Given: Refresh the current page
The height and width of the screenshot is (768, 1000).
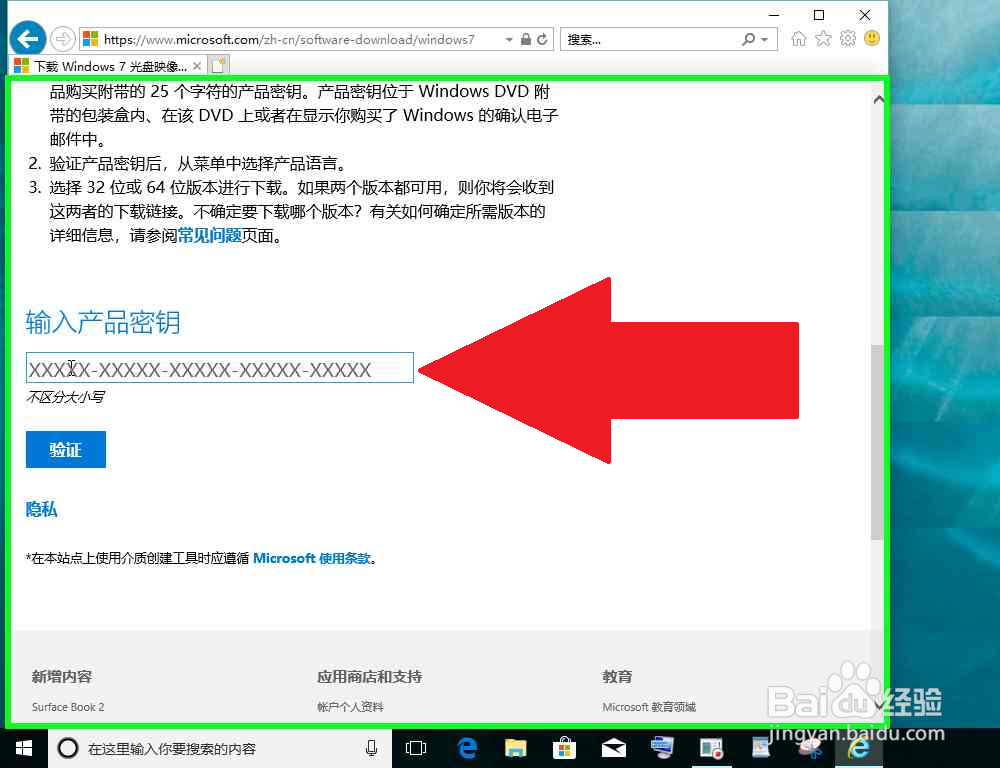Looking at the screenshot, I should pyautogui.click(x=541, y=38).
